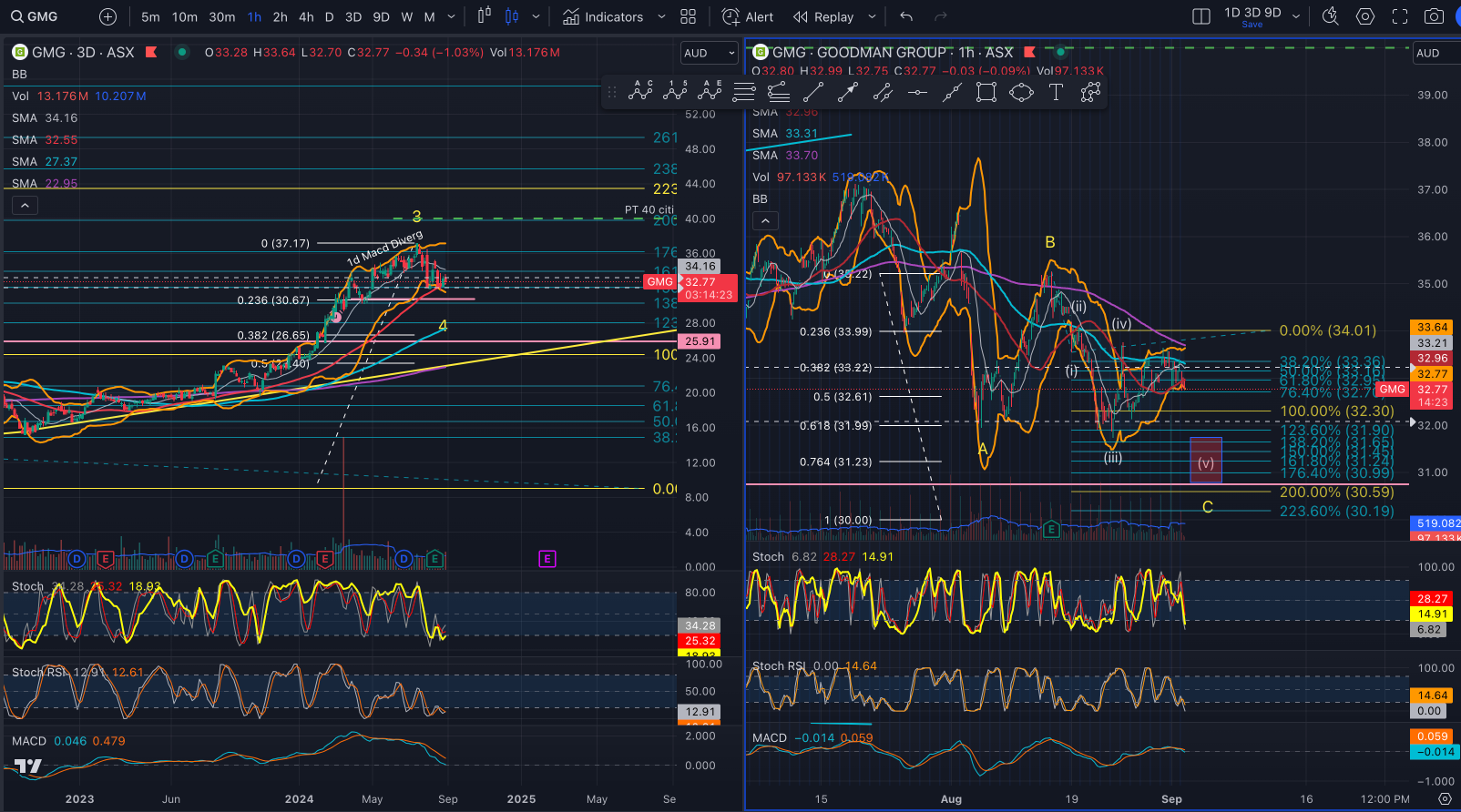Image resolution: width=1461 pixels, height=812 pixels.
Task: Click earnings E marker on right chart
Action: click(1051, 529)
